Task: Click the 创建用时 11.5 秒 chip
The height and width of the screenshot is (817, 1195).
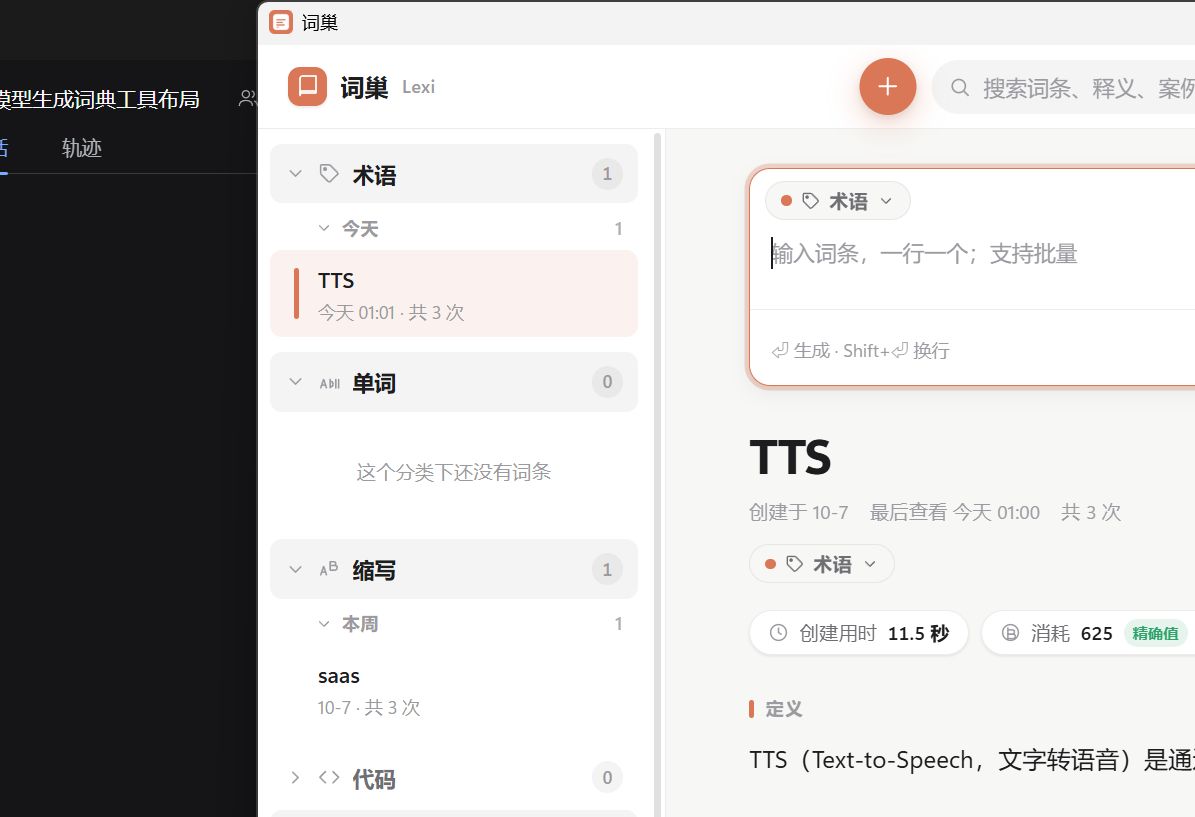Action: (859, 633)
